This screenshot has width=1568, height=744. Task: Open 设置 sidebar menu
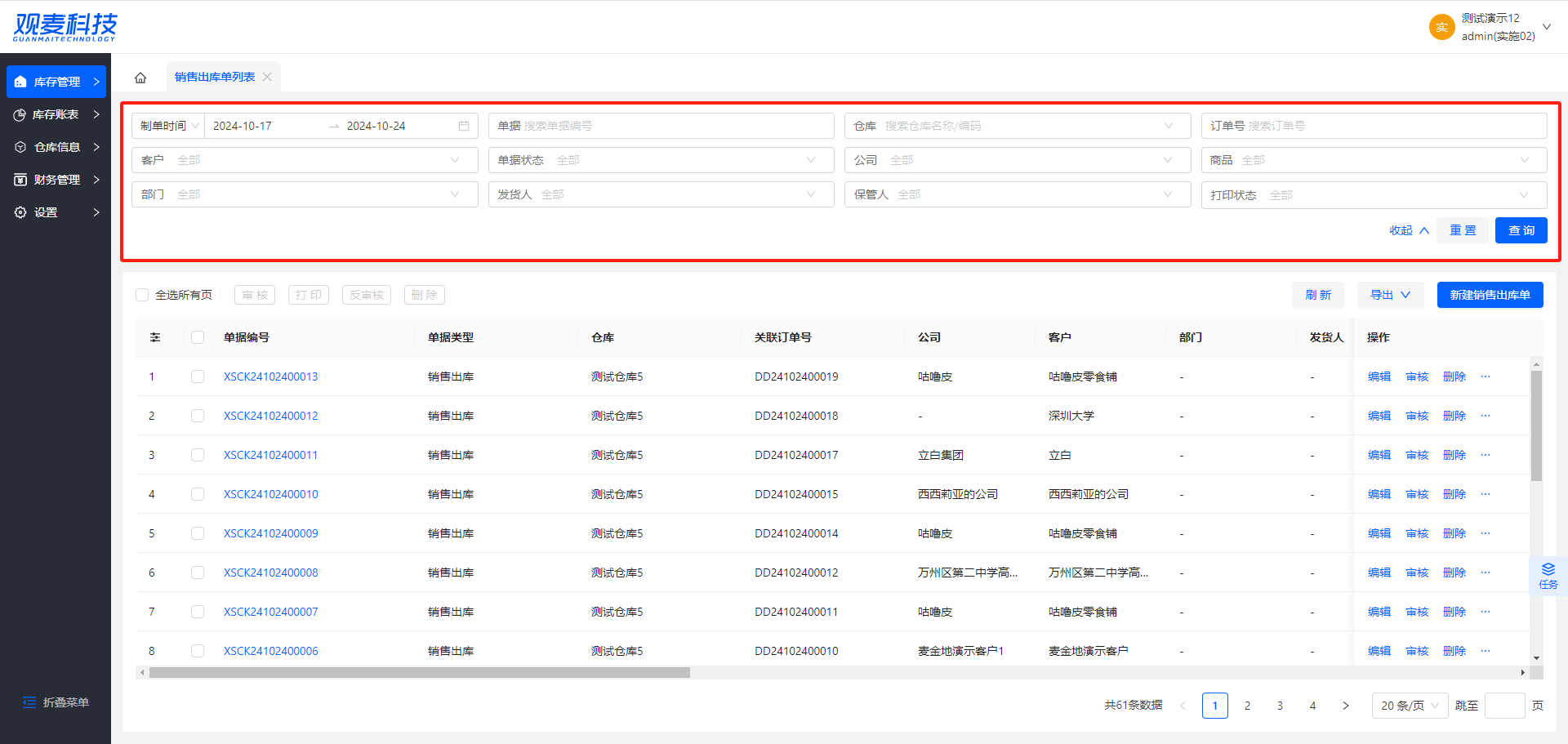[x=56, y=212]
